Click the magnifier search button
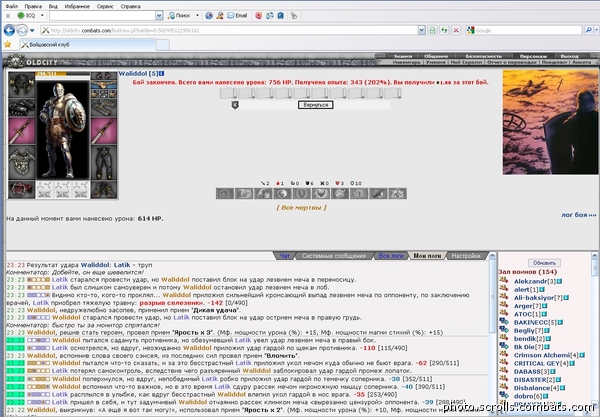This screenshot has height=417, width=600. 589,30
